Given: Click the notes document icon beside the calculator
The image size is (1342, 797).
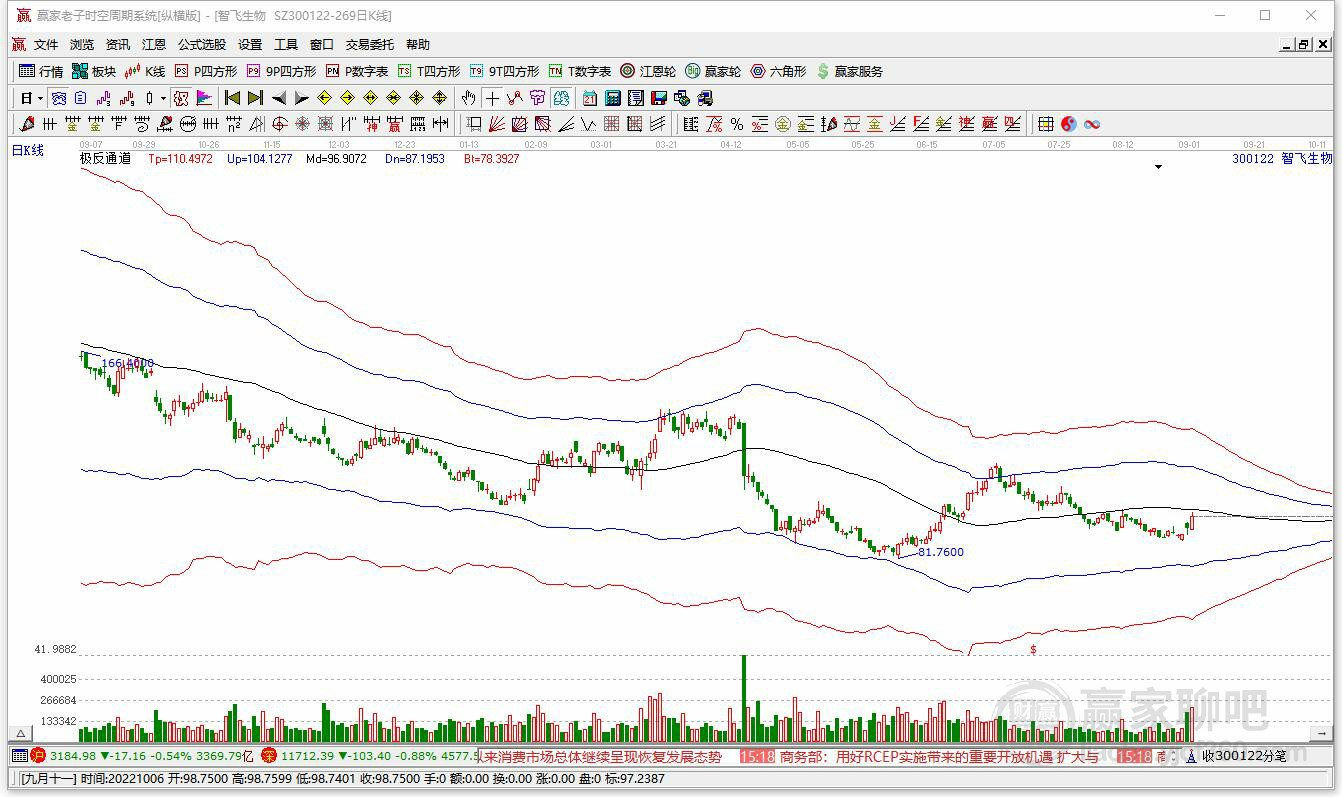Looking at the screenshot, I should 636,98.
